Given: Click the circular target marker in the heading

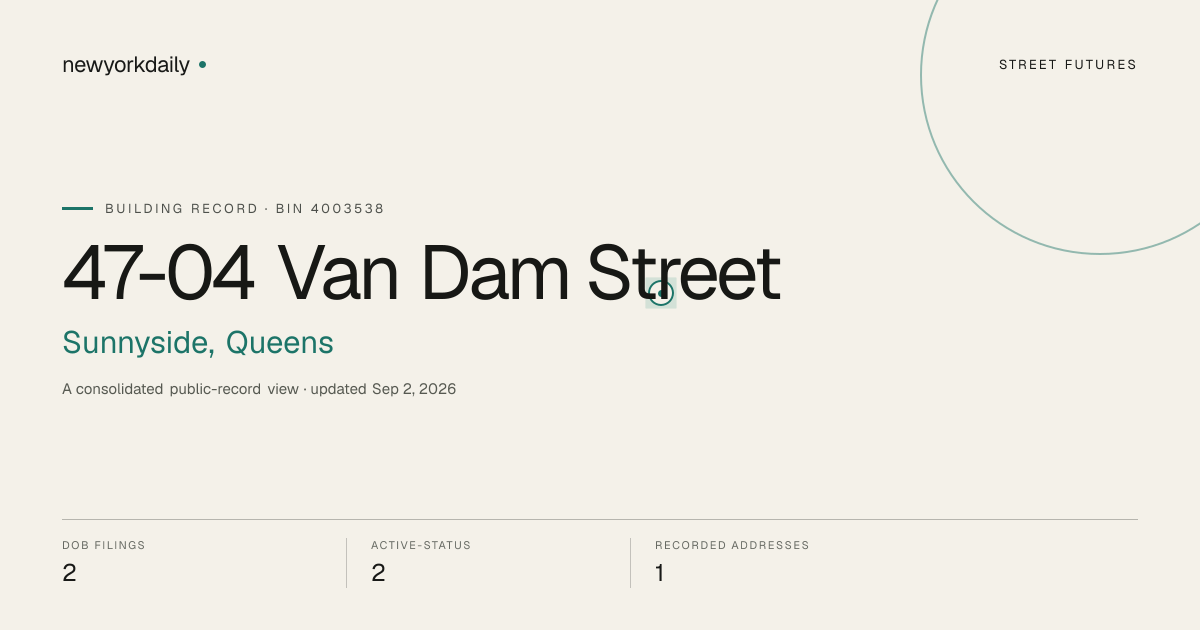Looking at the screenshot, I should pos(661,293).
